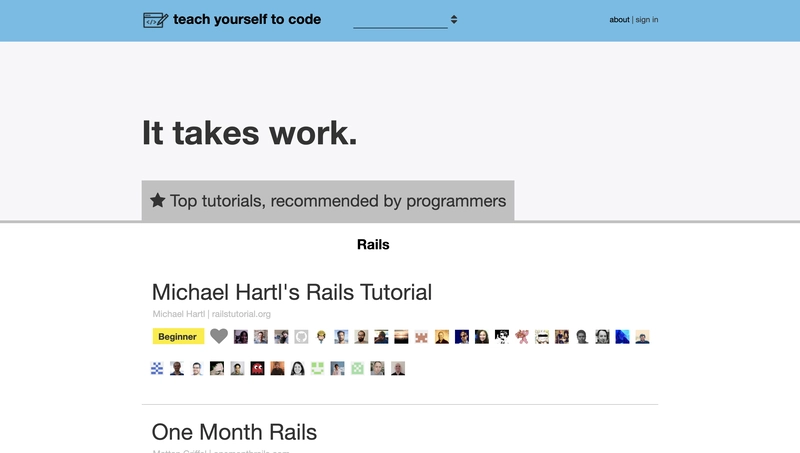800x453 pixels.
Task: Open Michael Hartl's Rails Tutorial title
Action: tap(292, 292)
